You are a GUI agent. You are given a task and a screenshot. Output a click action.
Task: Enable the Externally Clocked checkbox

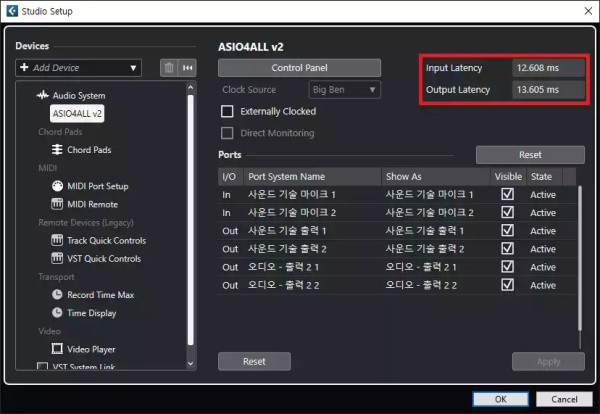pyautogui.click(x=227, y=111)
